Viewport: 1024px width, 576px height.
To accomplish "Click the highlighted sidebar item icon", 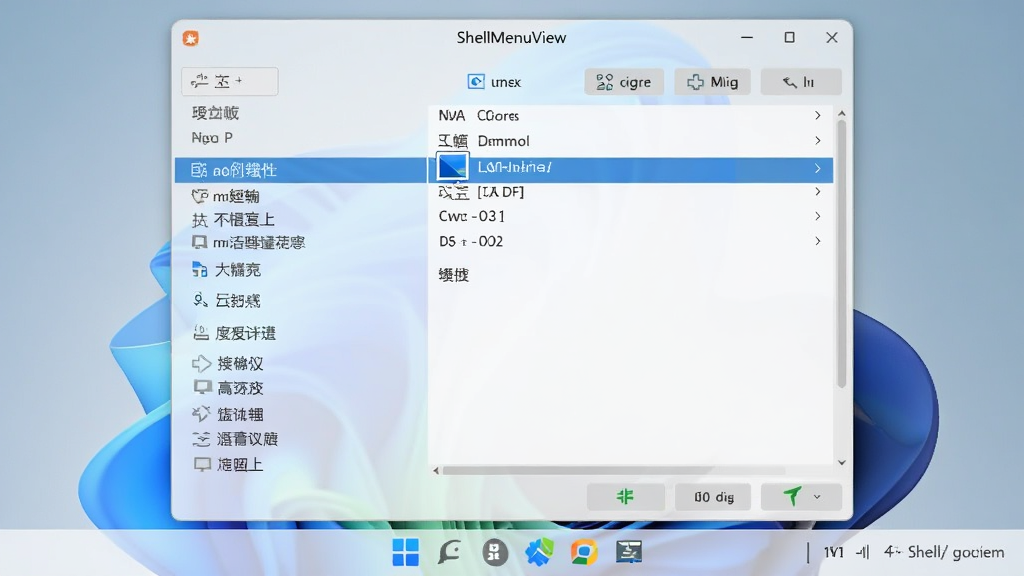I will 199,170.
